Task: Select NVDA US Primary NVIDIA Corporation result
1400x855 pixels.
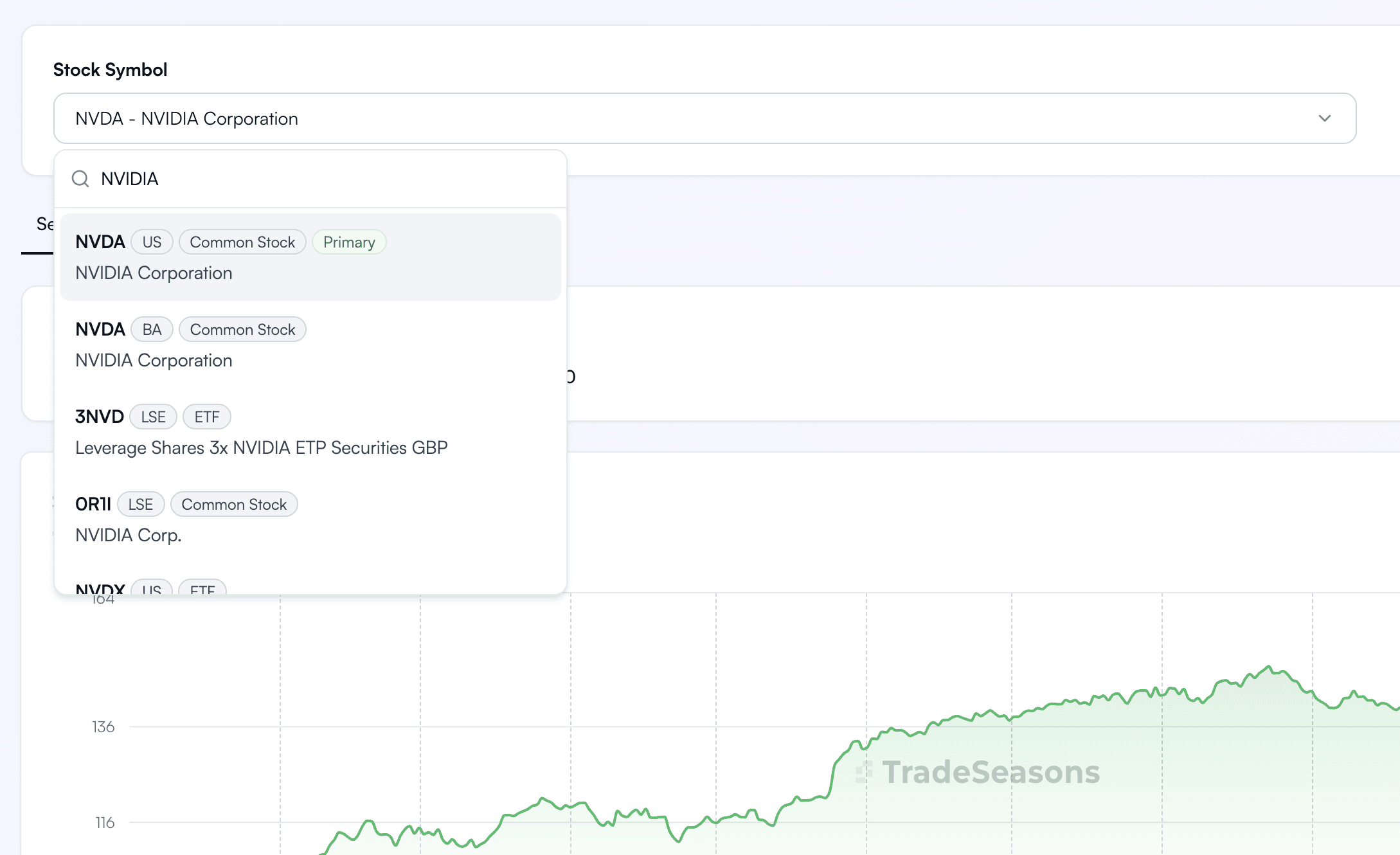Action: click(310, 257)
